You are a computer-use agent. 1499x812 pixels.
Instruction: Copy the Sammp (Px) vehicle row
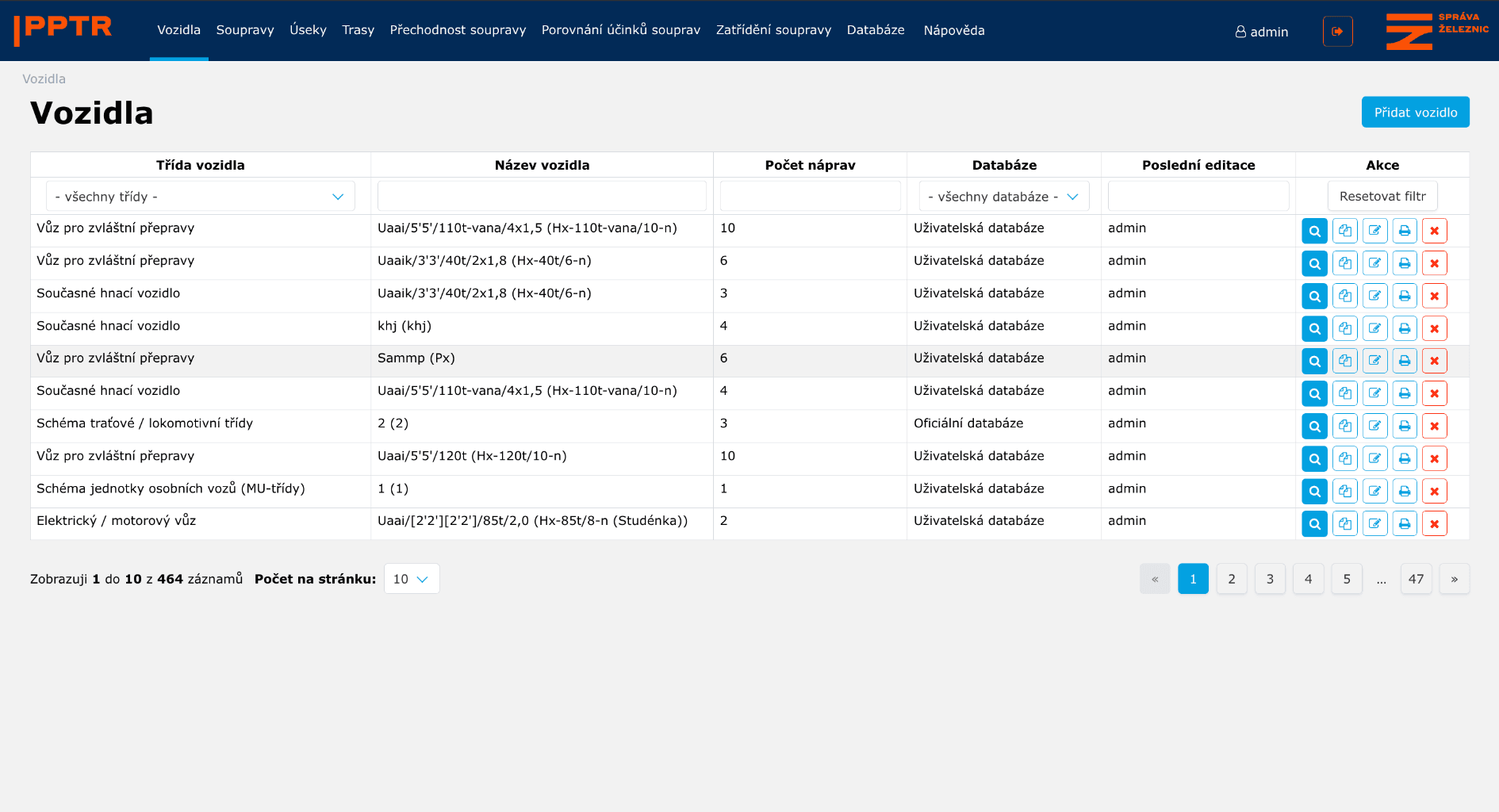point(1344,361)
